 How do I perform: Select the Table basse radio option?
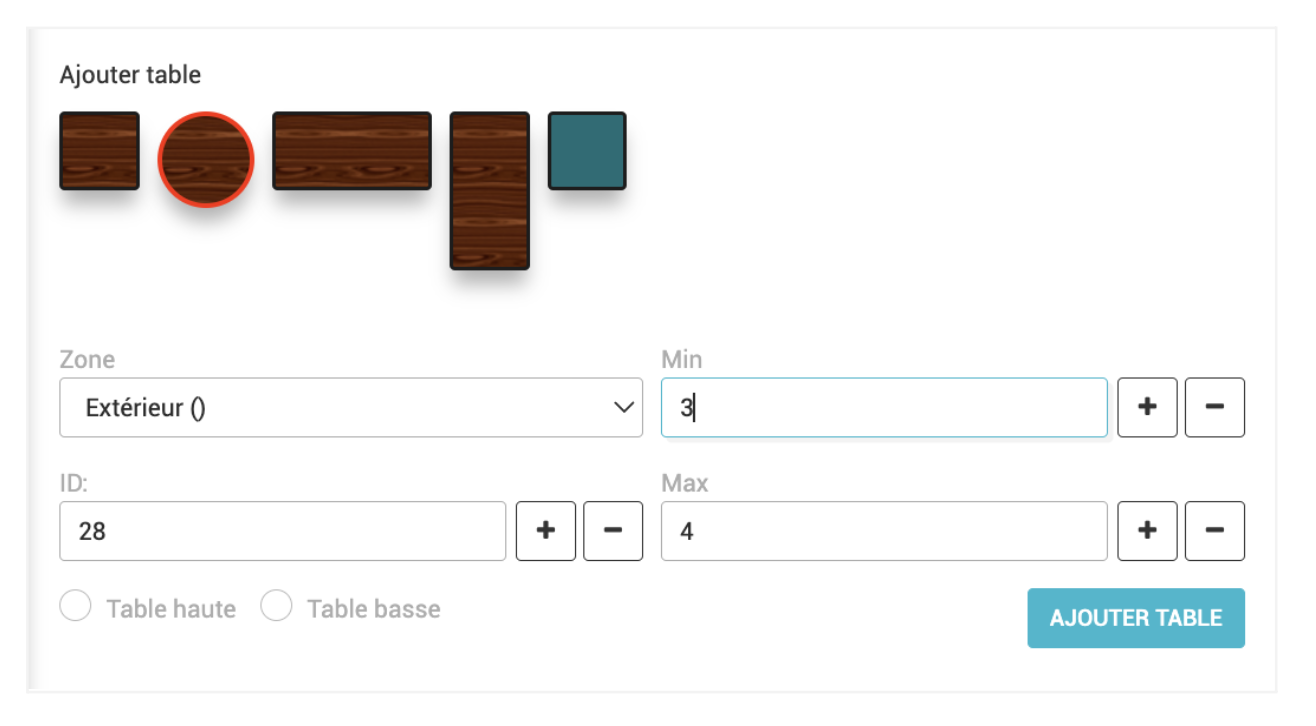click(276, 606)
